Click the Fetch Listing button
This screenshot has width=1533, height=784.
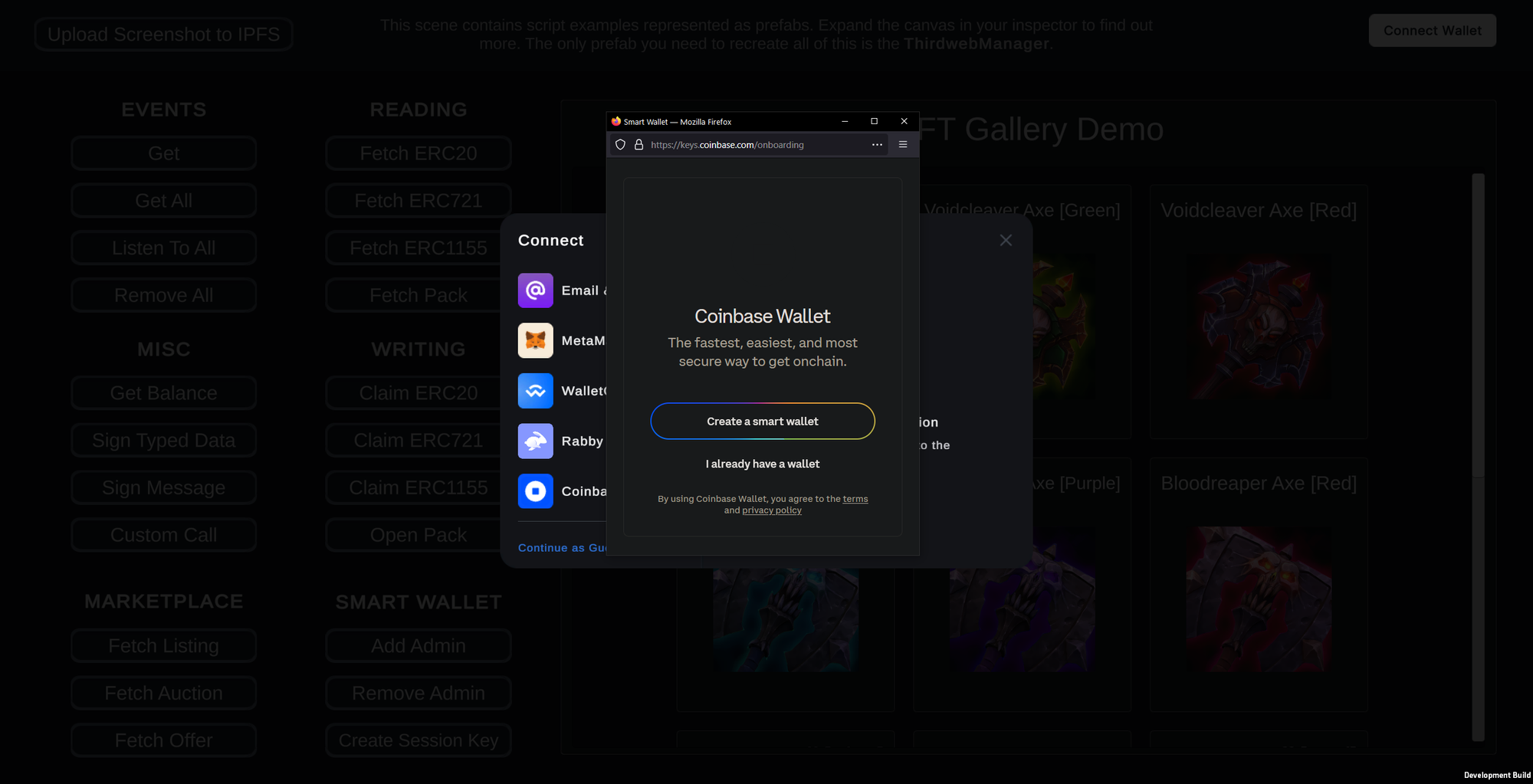pyautogui.click(x=163, y=646)
